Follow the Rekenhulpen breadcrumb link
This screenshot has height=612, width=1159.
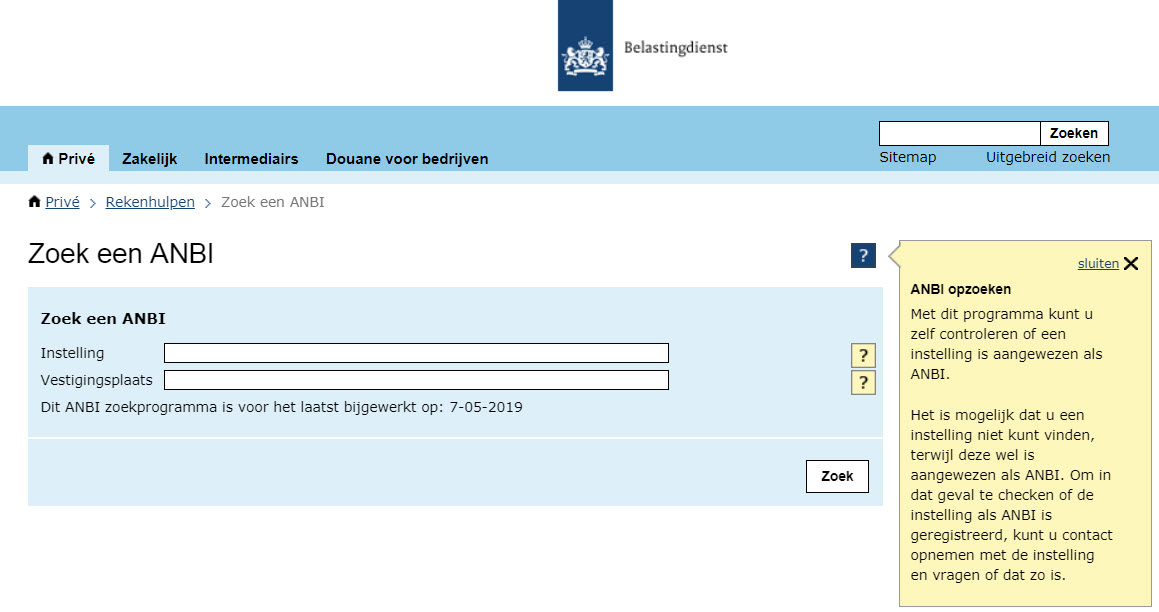(150, 203)
